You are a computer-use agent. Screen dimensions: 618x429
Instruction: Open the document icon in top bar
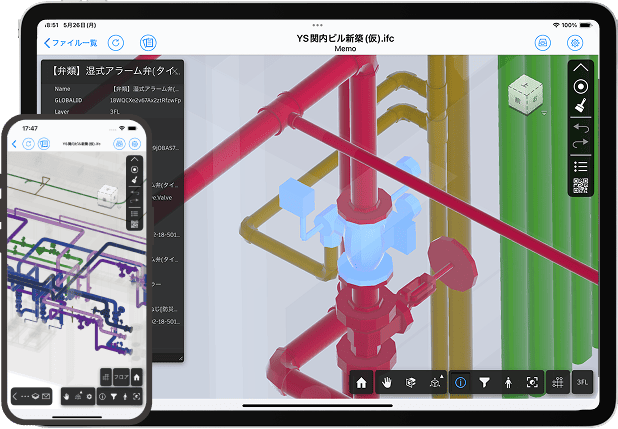(148, 43)
